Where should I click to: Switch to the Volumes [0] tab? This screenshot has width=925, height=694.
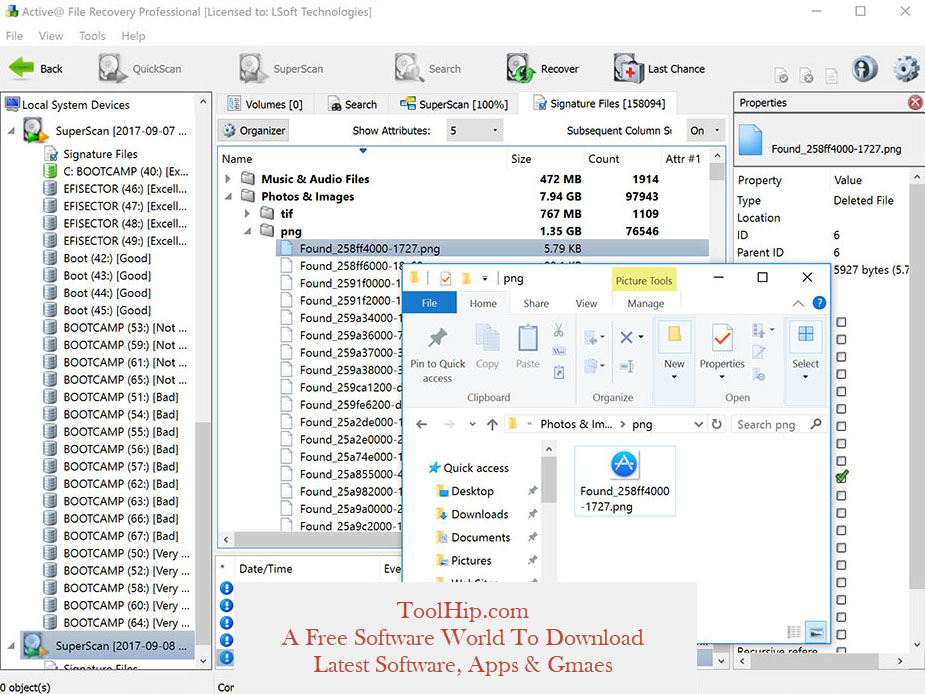pyautogui.click(x=265, y=104)
